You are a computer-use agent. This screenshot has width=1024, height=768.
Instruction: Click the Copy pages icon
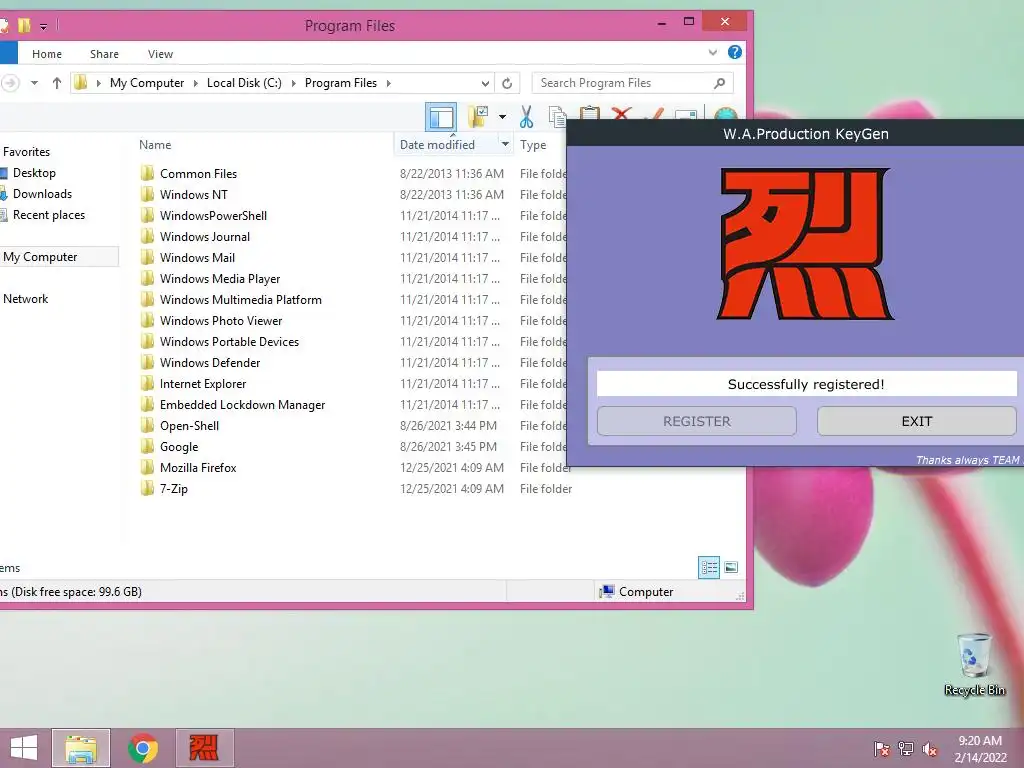coord(557,116)
